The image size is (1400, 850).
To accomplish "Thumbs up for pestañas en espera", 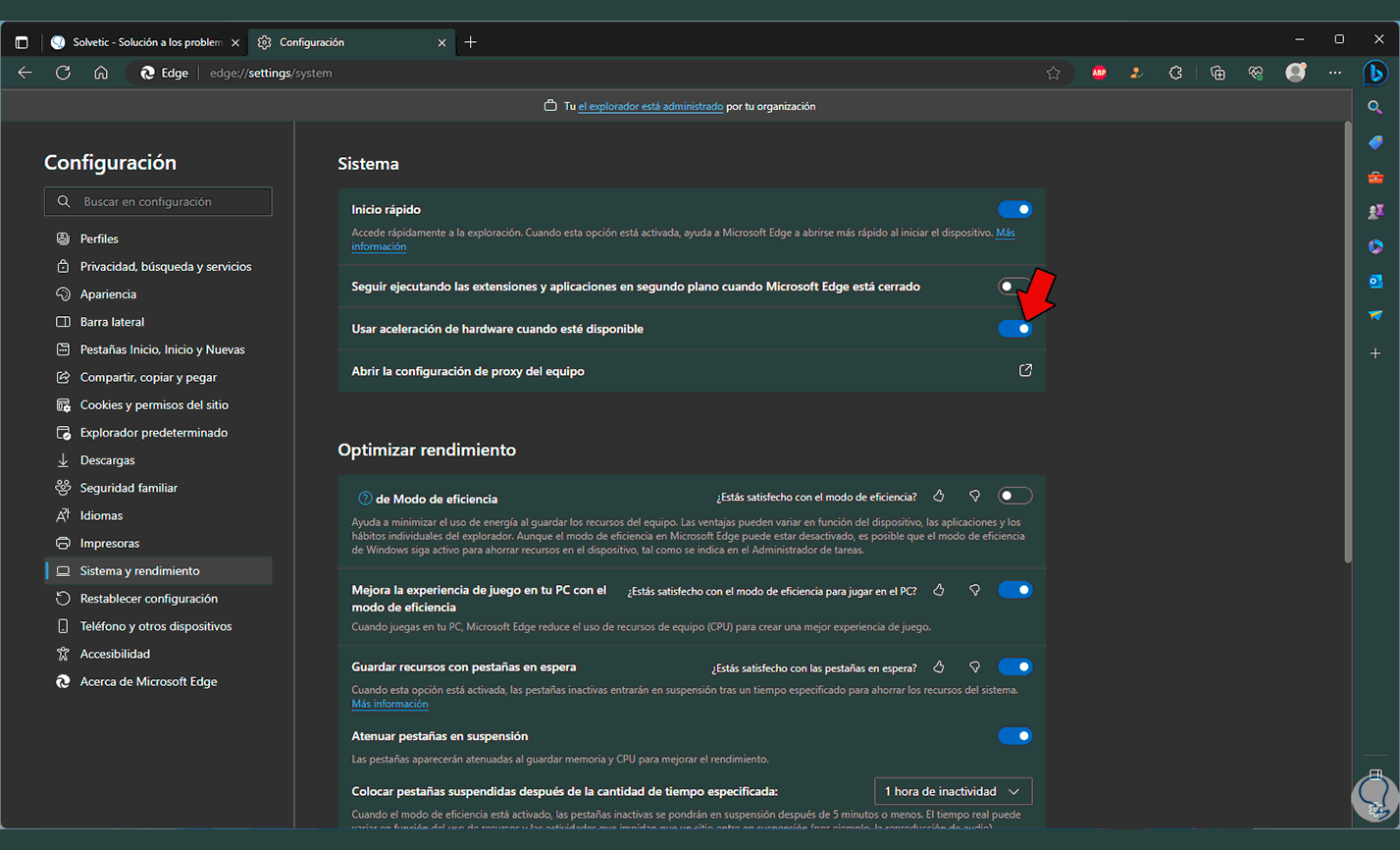I will click(x=939, y=667).
